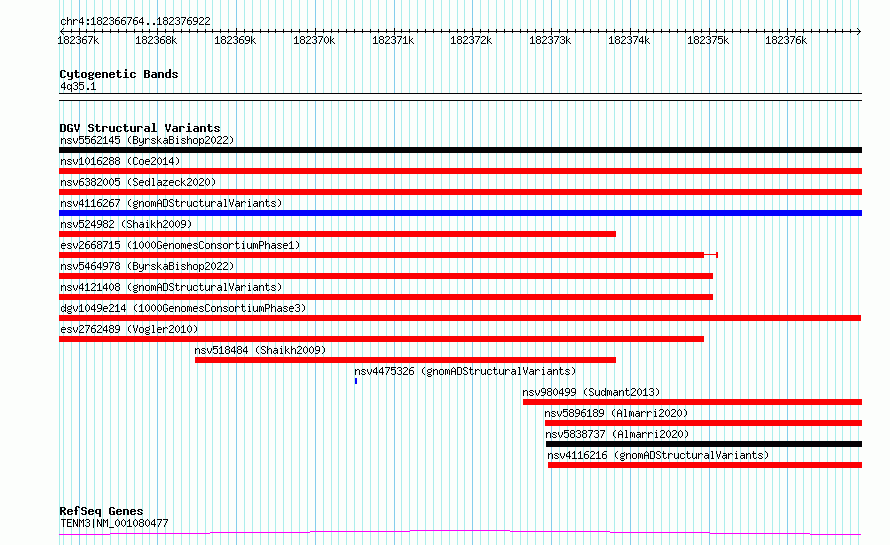Click the nsv524982 (Shaikh2009) label

click(126, 224)
